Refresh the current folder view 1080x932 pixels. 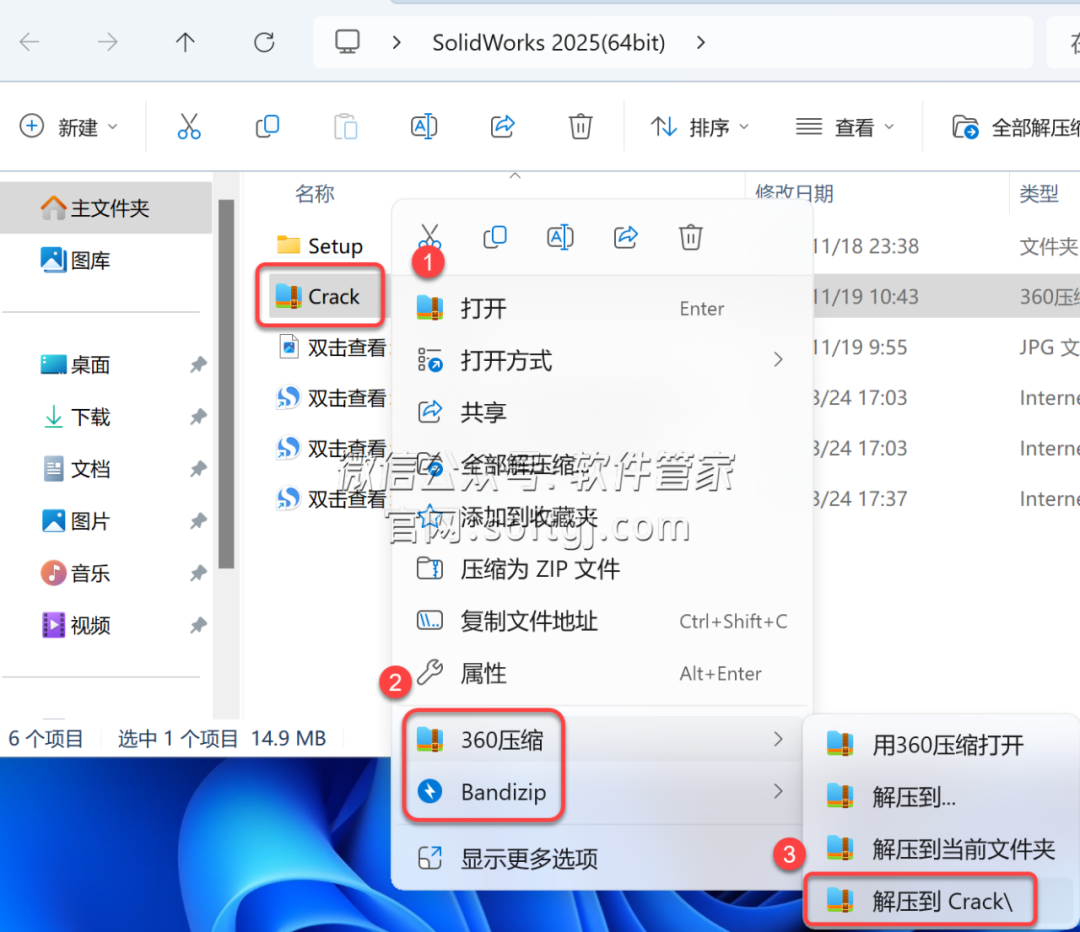point(264,43)
